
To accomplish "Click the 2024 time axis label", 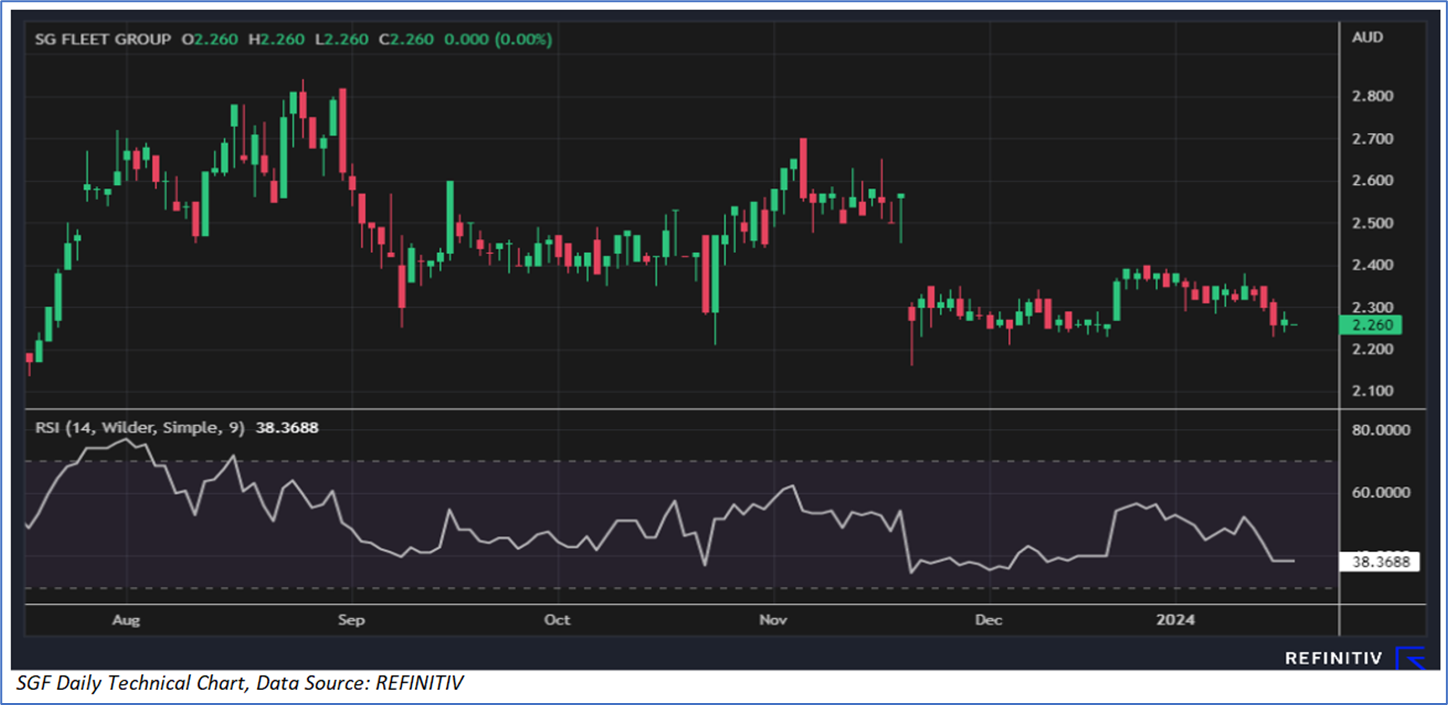I will [1176, 620].
